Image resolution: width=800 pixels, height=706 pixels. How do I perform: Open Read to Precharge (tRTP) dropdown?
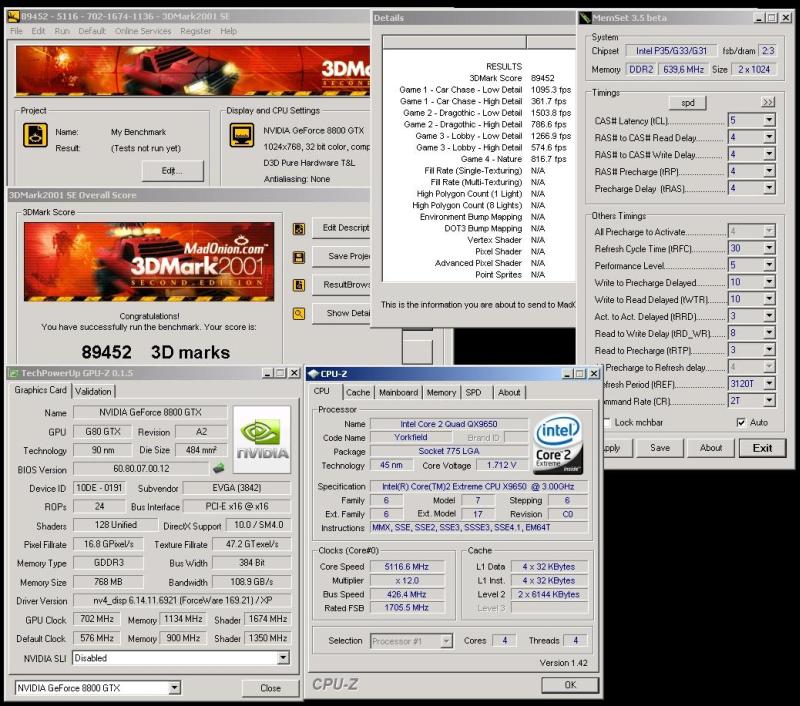pyautogui.click(x=769, y=349)
